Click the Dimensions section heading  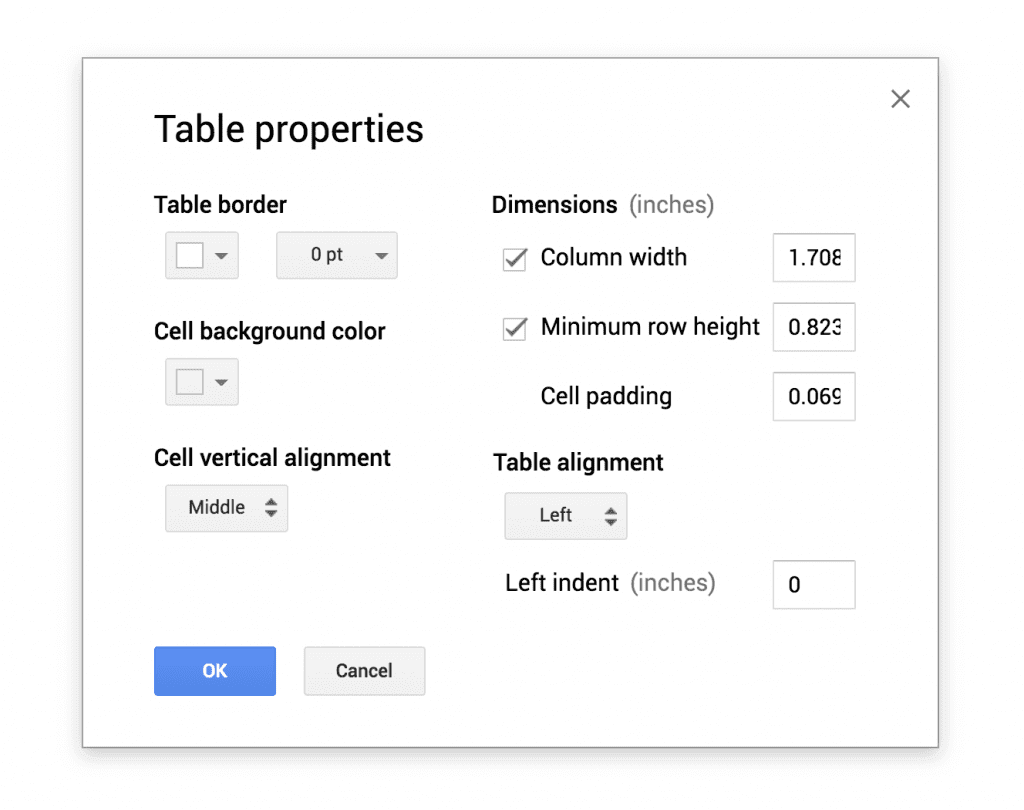(554, 204)
